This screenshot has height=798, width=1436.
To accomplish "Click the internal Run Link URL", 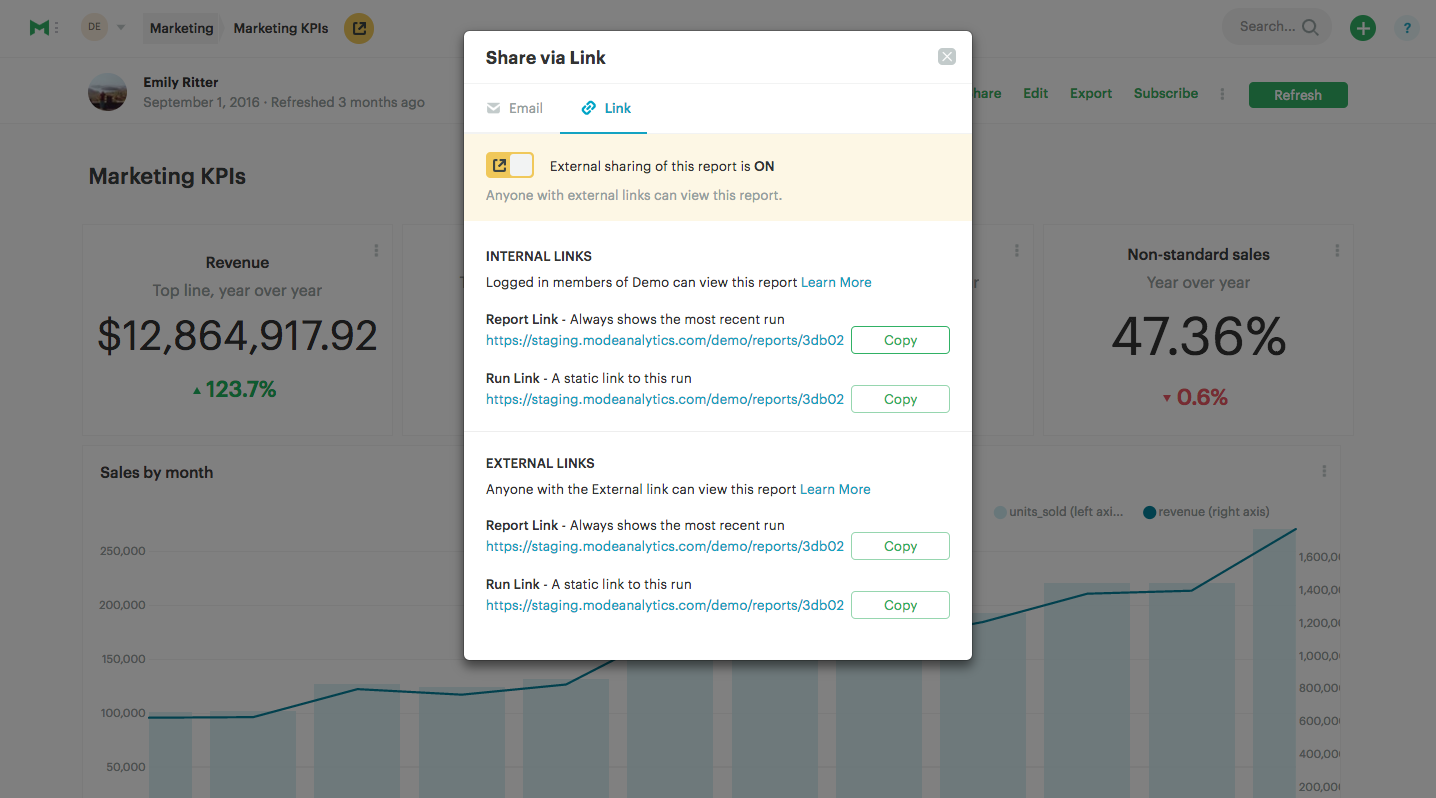I will 665,399.
